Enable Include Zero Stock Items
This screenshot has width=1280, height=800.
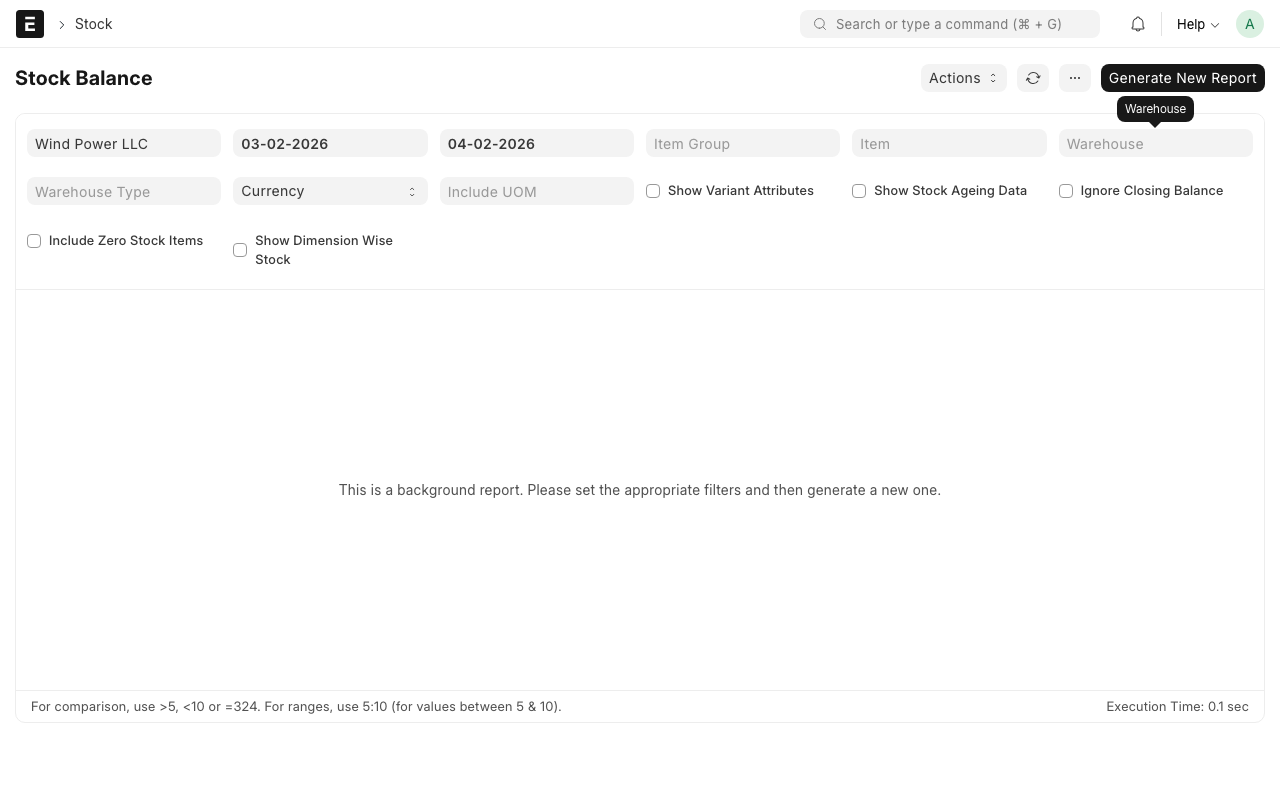[34, 241]
